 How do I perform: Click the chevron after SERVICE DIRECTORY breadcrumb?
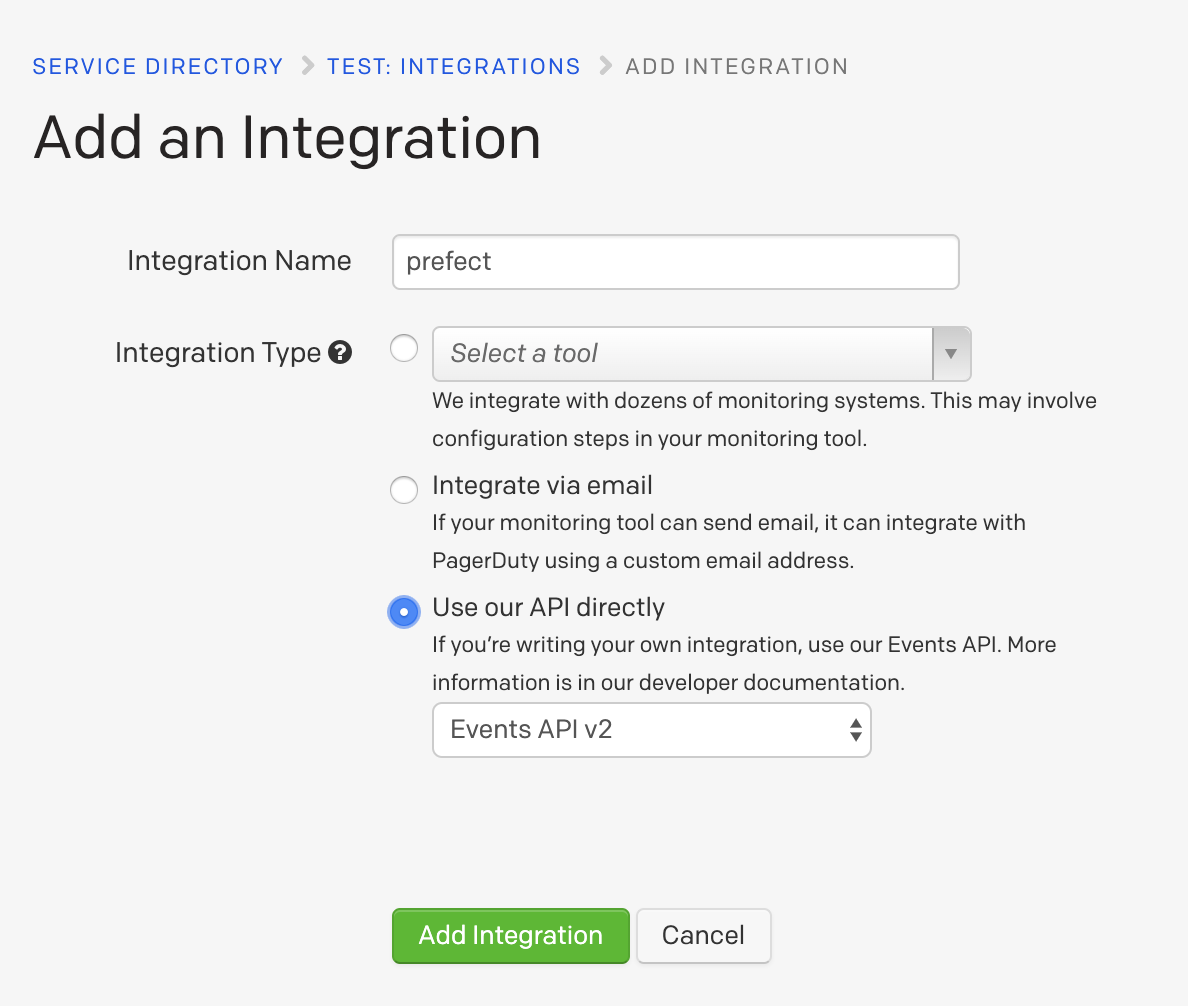[x=305, y=67]
